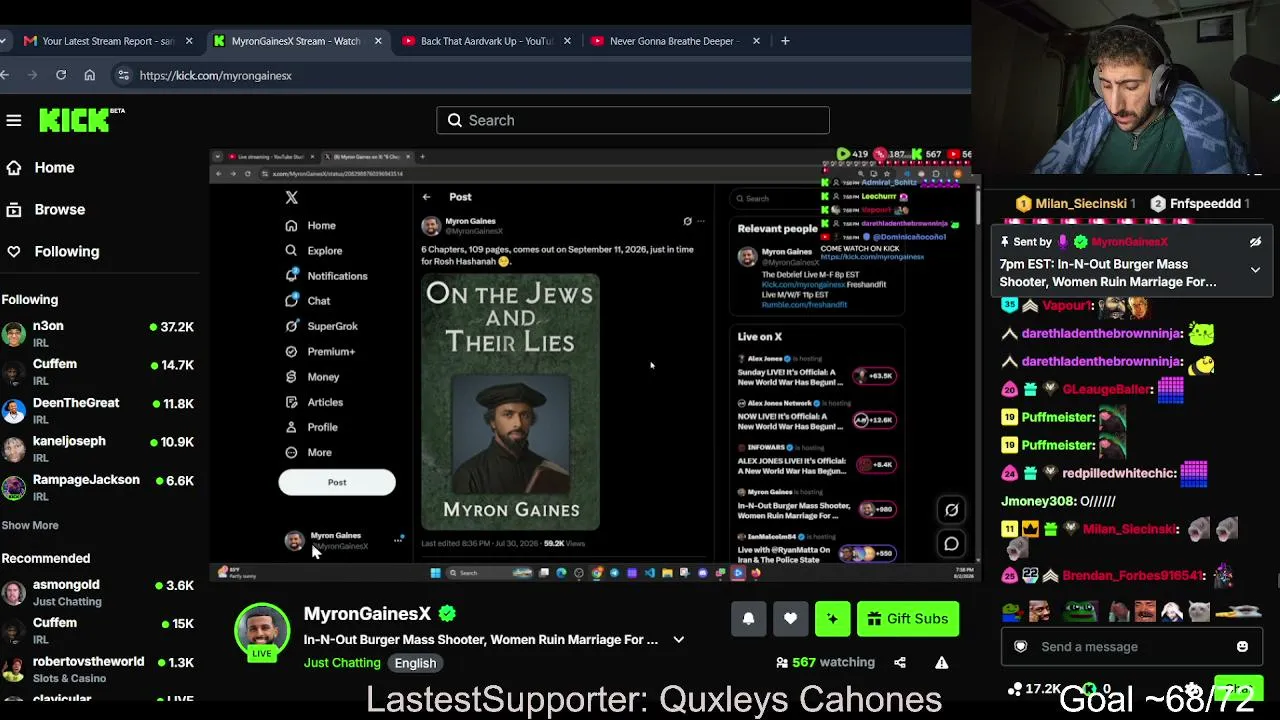The height and width of the screenshot is (720, 1280).
Task: Click the Explore icon in streamed X sidebar
Action: (x=291, y=251)
